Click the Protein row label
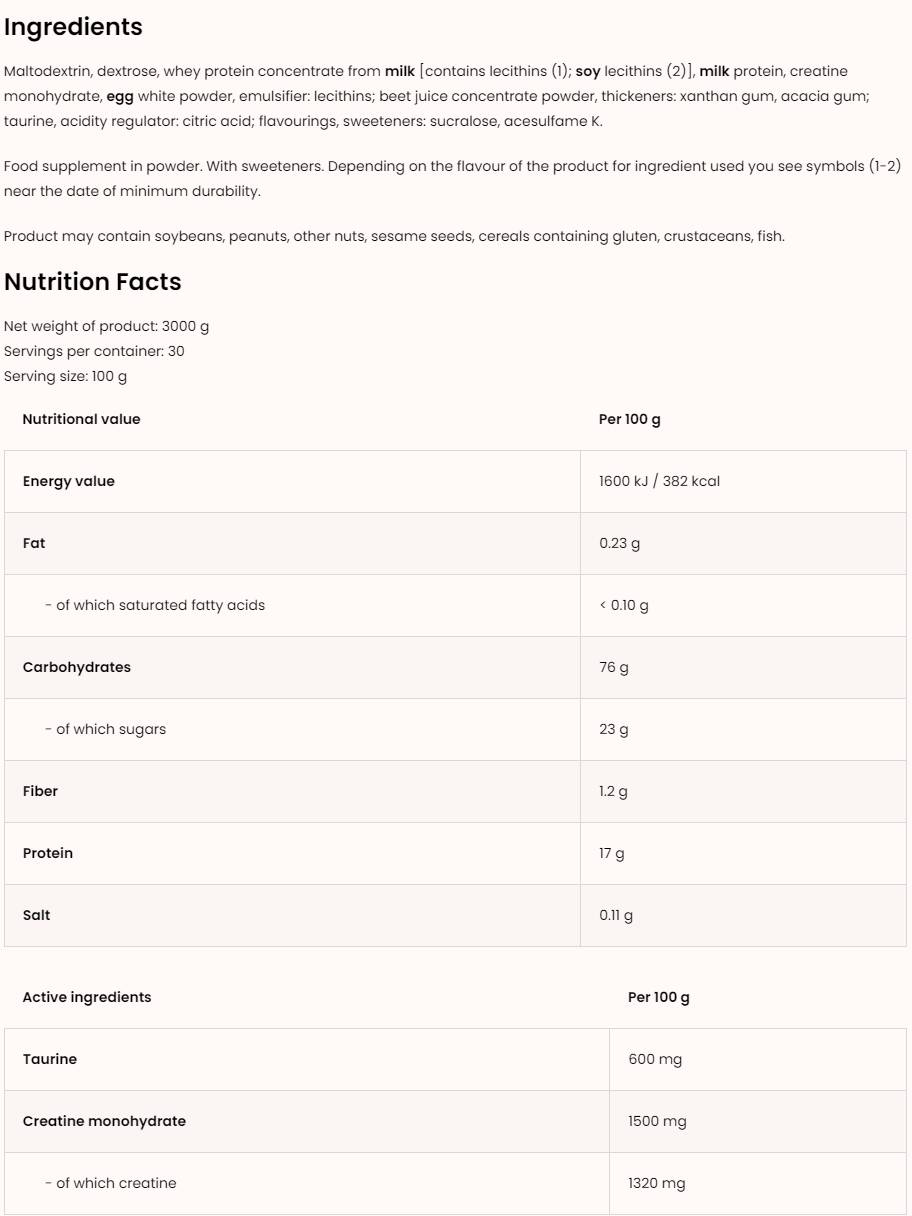912x1216 pixels. [48, 853]
